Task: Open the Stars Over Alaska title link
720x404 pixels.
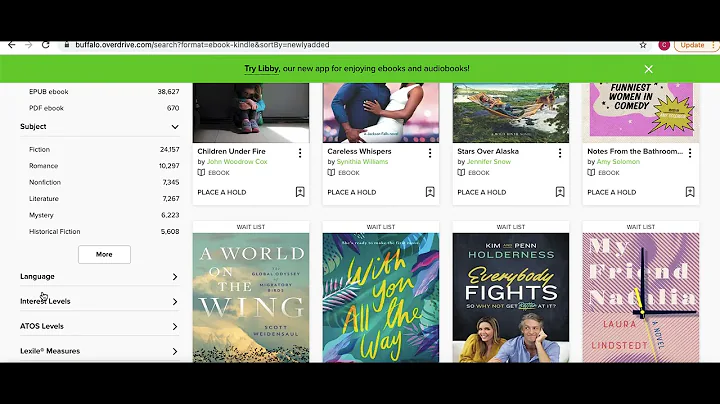Action: tap(488, 151)
